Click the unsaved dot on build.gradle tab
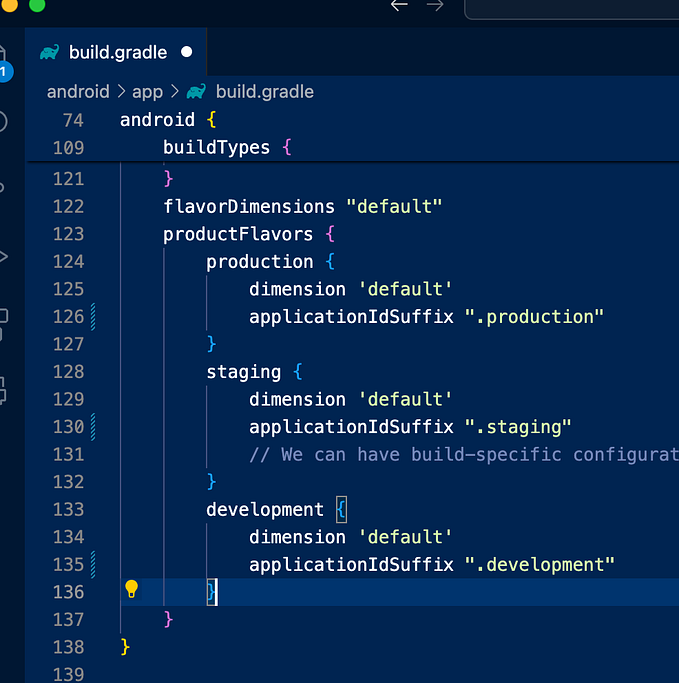 coord(186,52)
